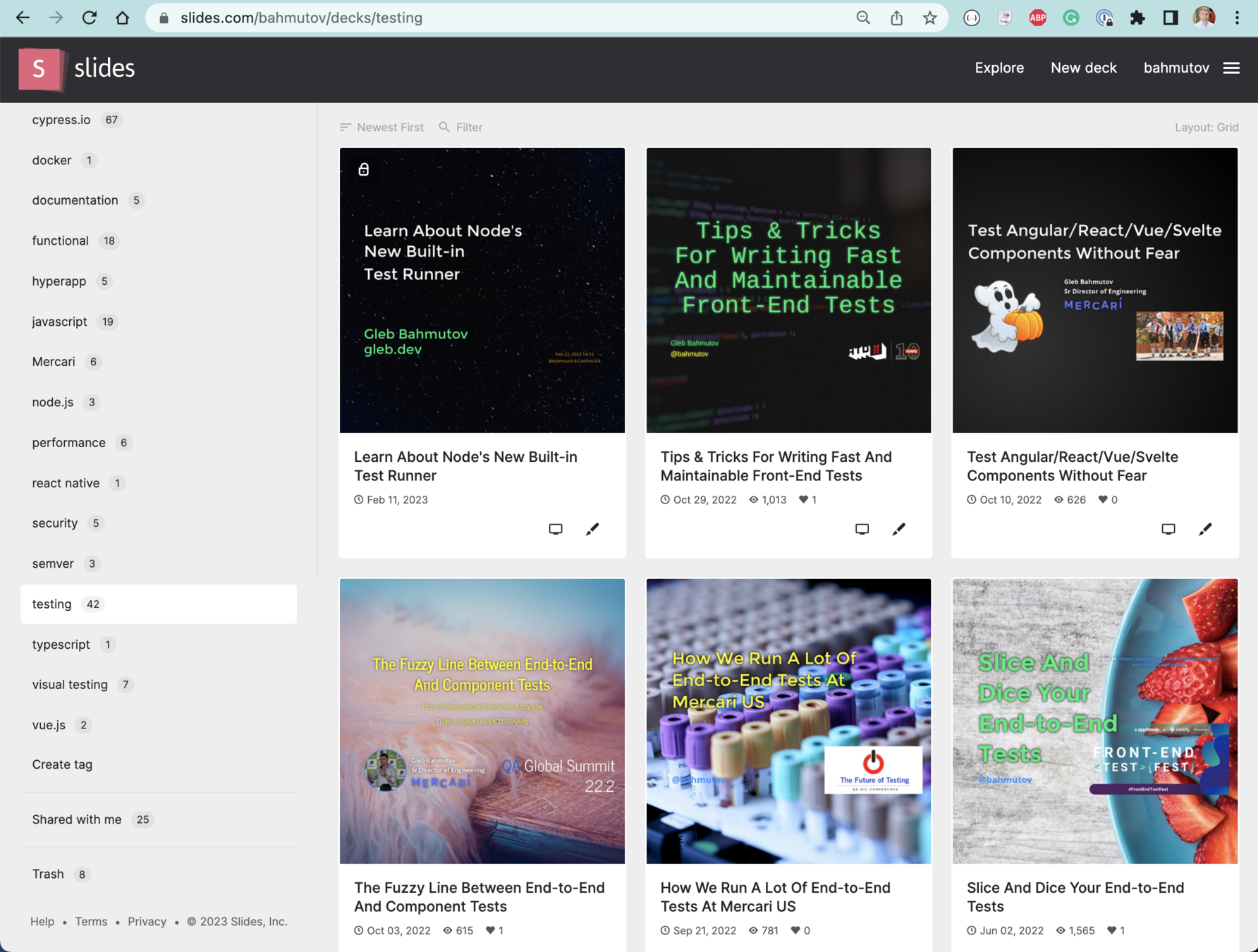Open the AdBlock Plus extension
The width and height of the screenshot is (1258, 952).
point(1037,18)
